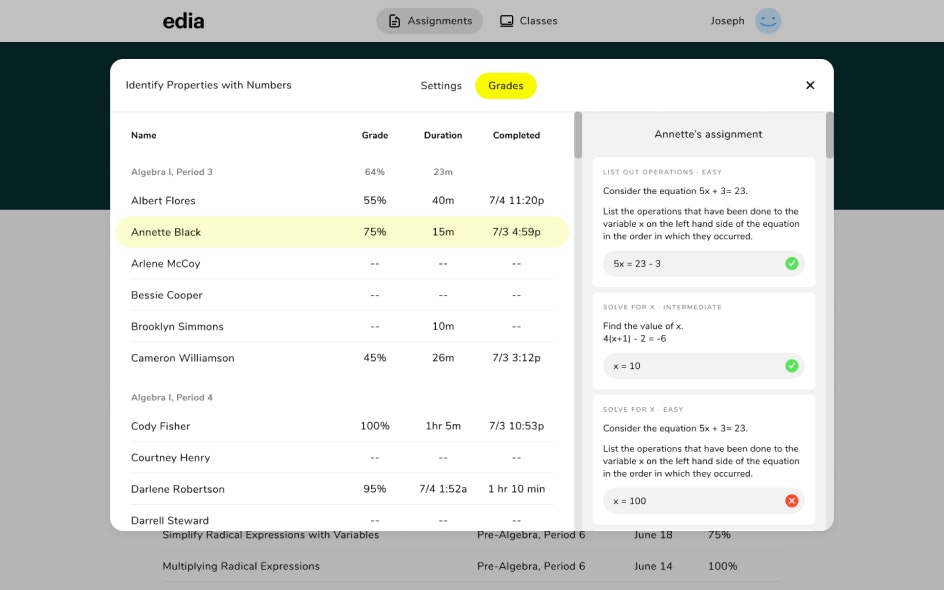Select Courtney Henry in student list
Viewport: 944px width, 590px height.
[170, 458]
